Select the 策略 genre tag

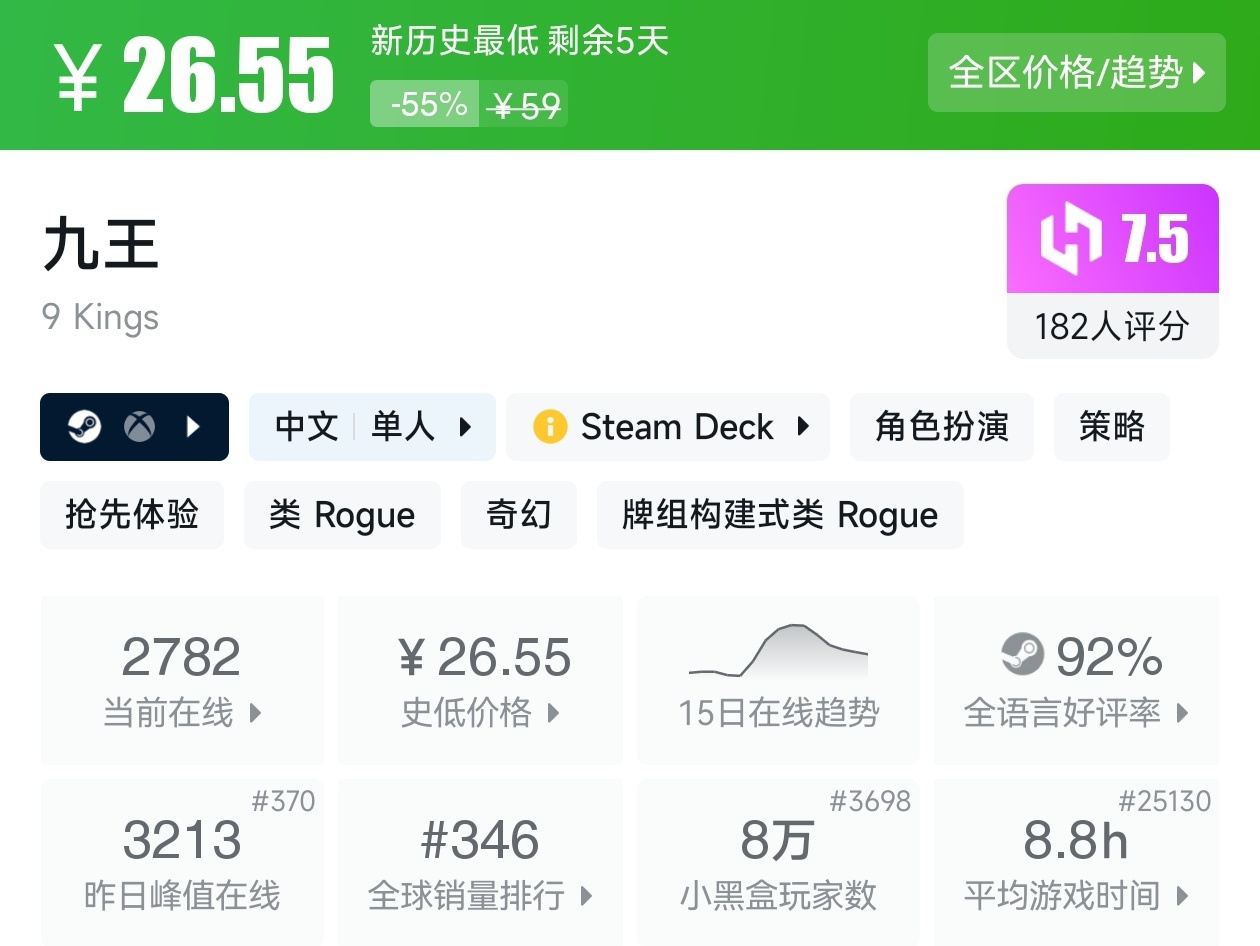click(x=1111, y=427)
